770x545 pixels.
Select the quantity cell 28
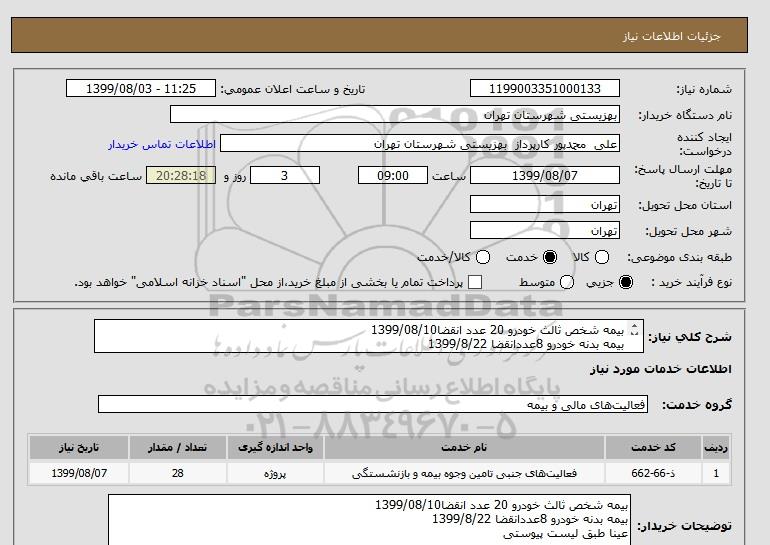click(177, 473)
